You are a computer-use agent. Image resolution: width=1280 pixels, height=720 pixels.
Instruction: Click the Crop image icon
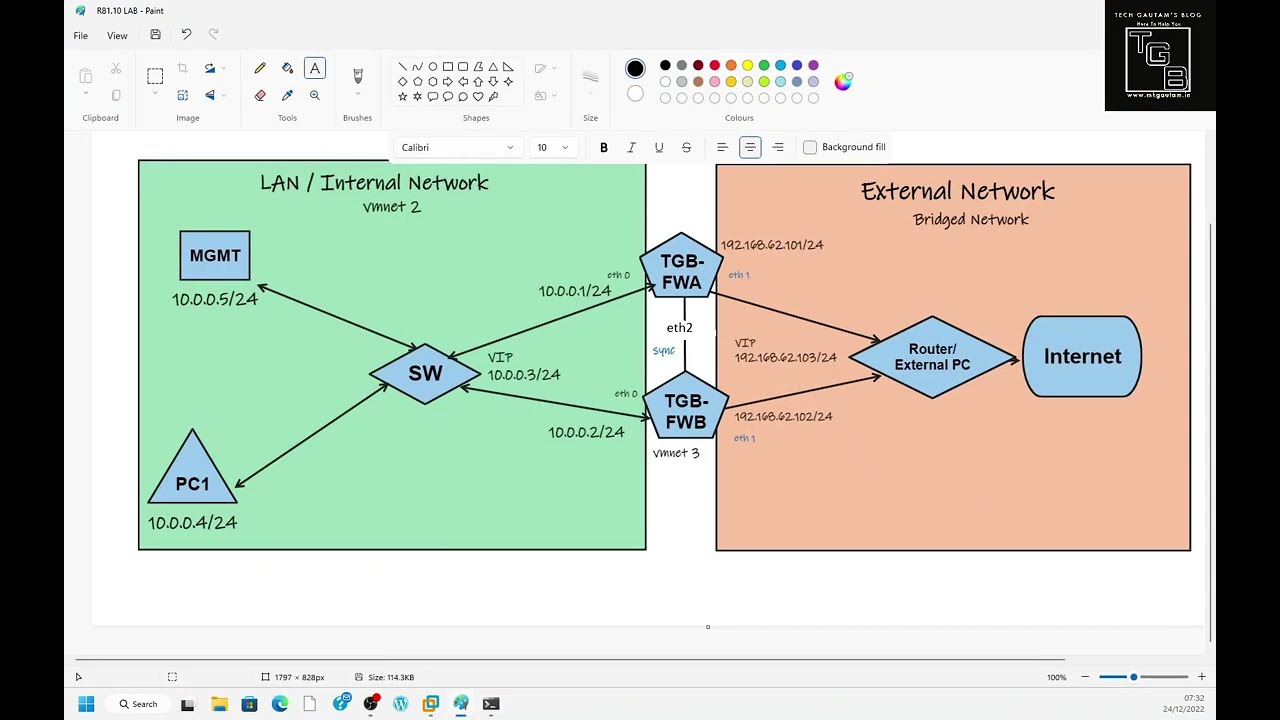(x=182, y=68)
